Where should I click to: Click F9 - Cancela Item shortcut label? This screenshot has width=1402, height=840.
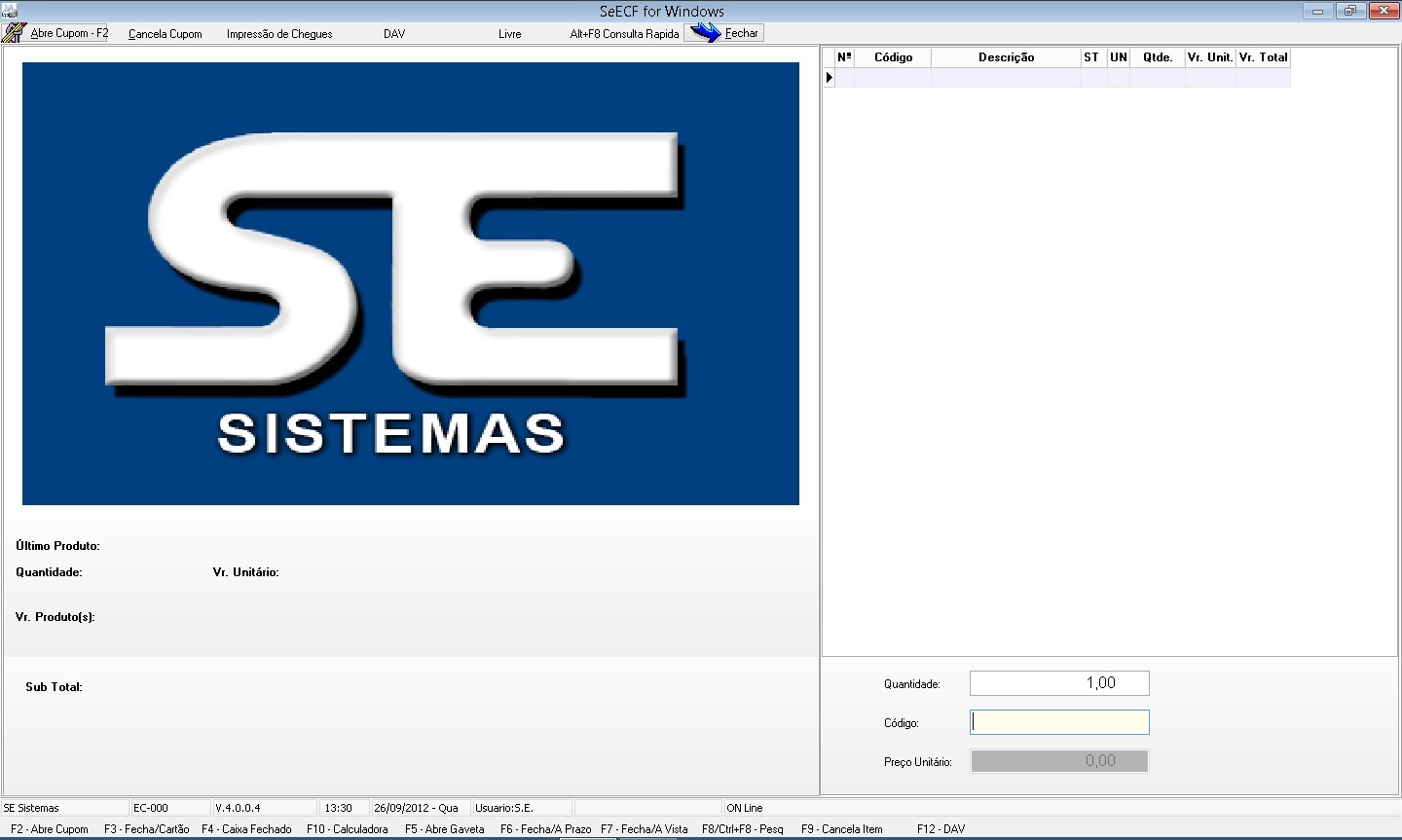pyautogui.click(x=841, y=829)
